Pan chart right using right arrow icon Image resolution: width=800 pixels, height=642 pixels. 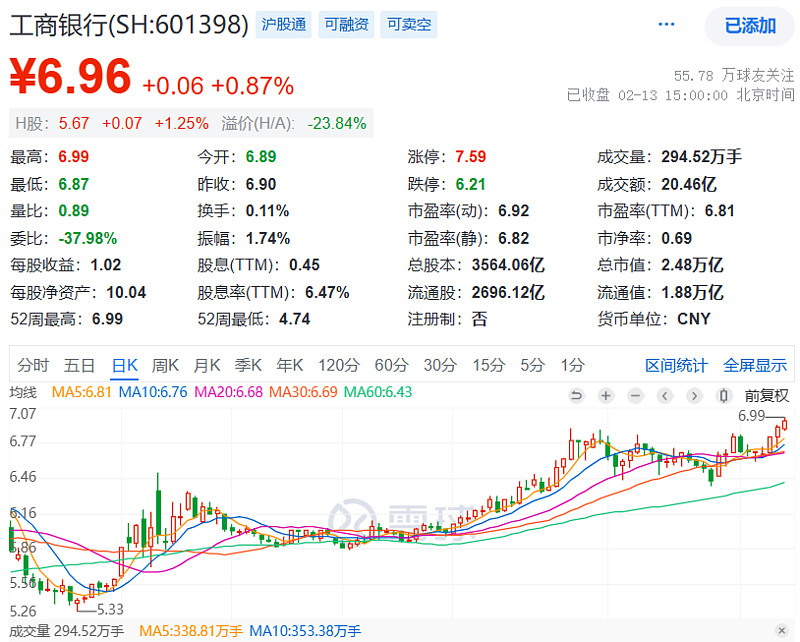pos(694,396)
